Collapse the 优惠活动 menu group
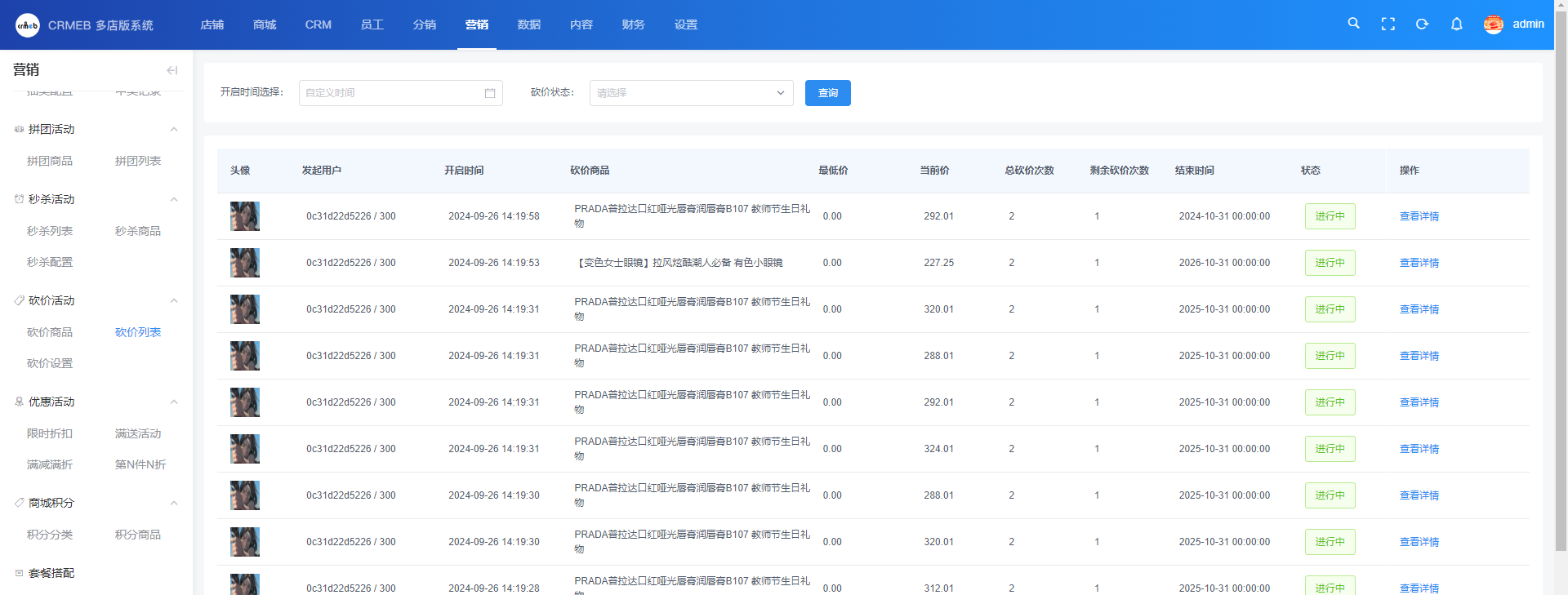The width and height of the screenshot is (1568, 595). [173, 402]
